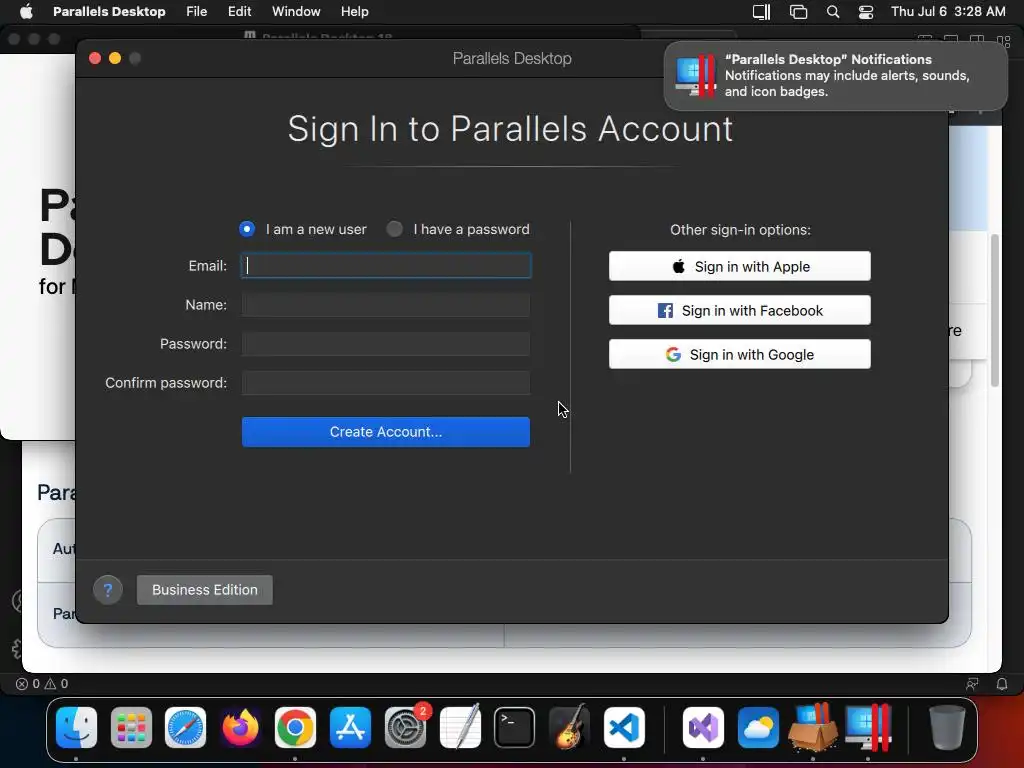Launch GarageBand from the Dock
The height and width of the screenshot is (768, 1024).
click(x=569, y=728)
